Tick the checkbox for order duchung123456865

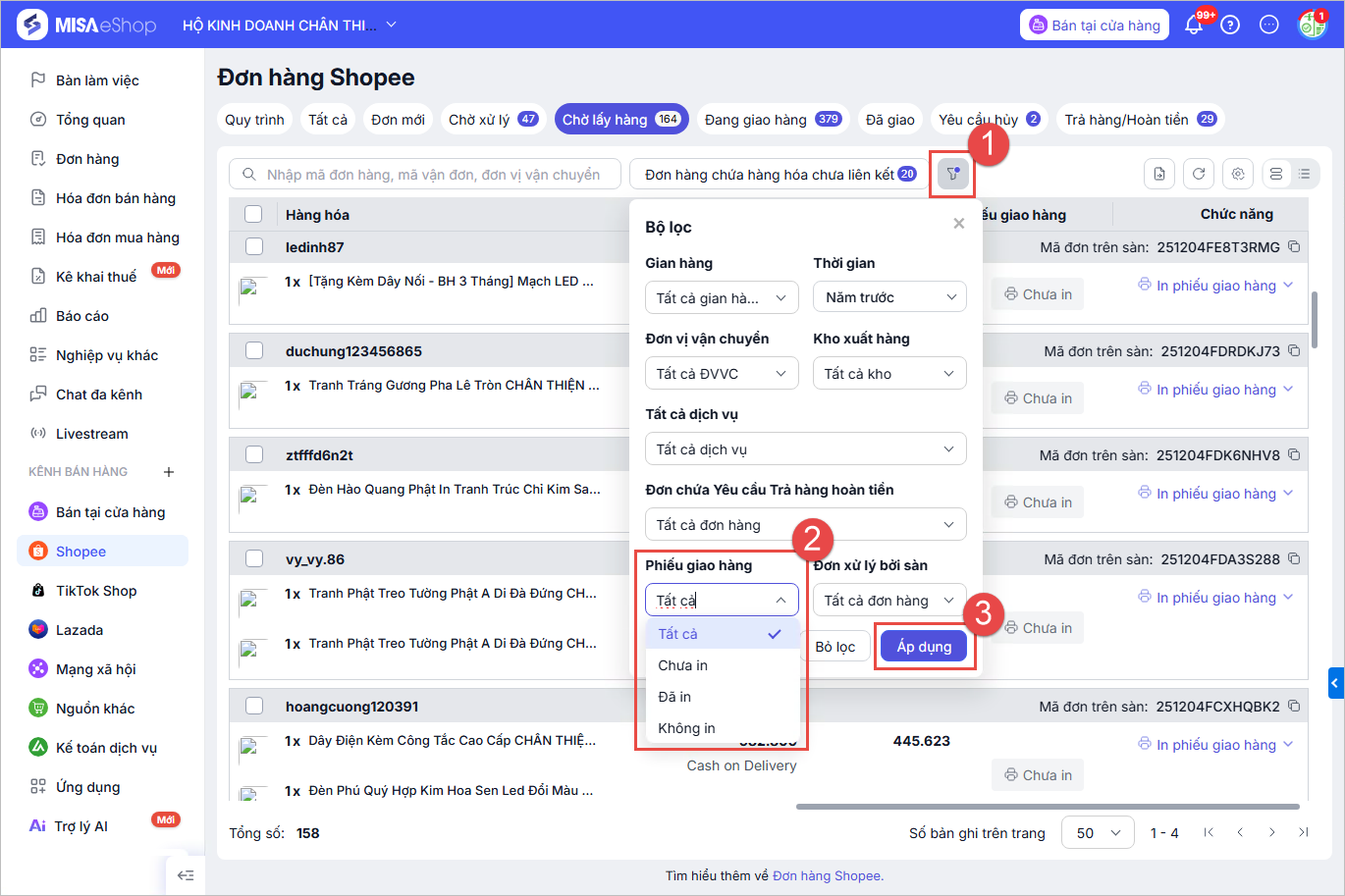coord(254,351)
